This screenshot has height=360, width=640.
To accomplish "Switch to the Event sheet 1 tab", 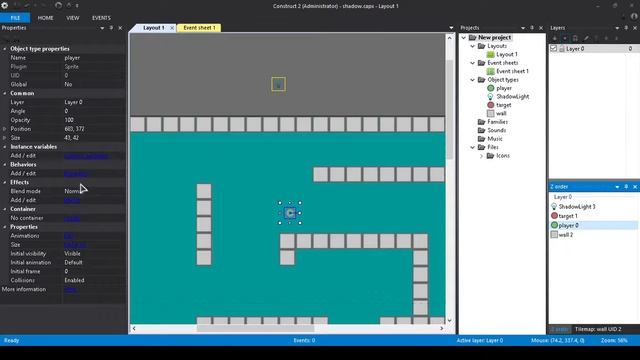I will click(x=199, y=28).
